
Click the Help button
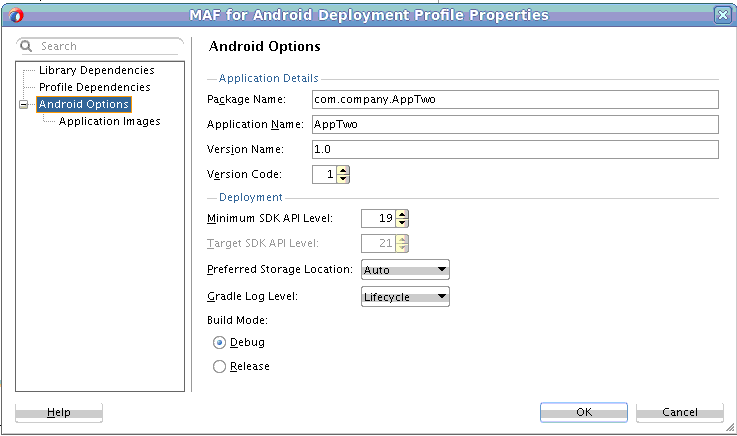[x=59, y=412]
